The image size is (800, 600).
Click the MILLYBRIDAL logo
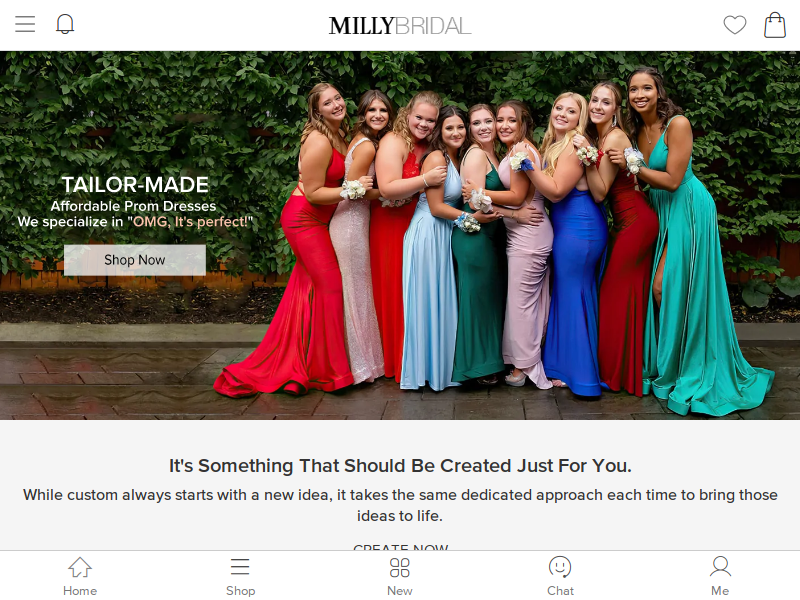coord(400,26)
